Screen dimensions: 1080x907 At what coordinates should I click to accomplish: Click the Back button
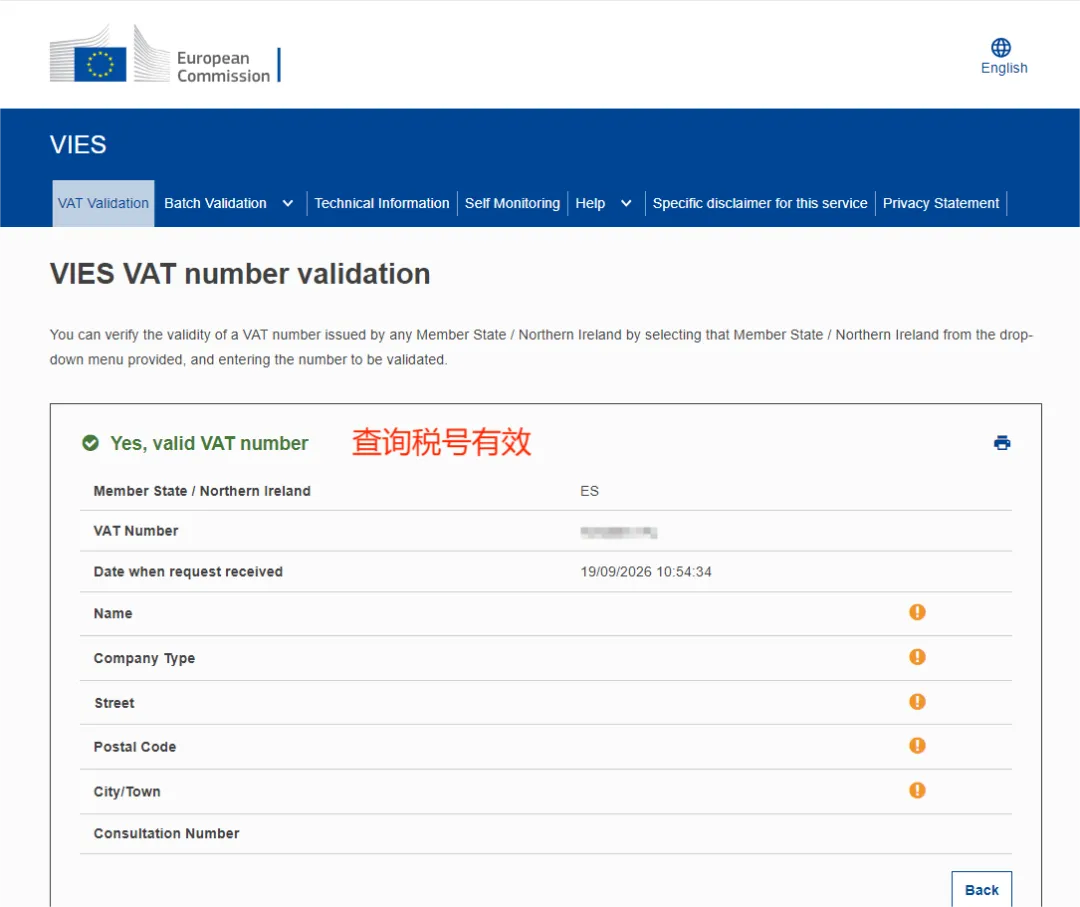982,889
